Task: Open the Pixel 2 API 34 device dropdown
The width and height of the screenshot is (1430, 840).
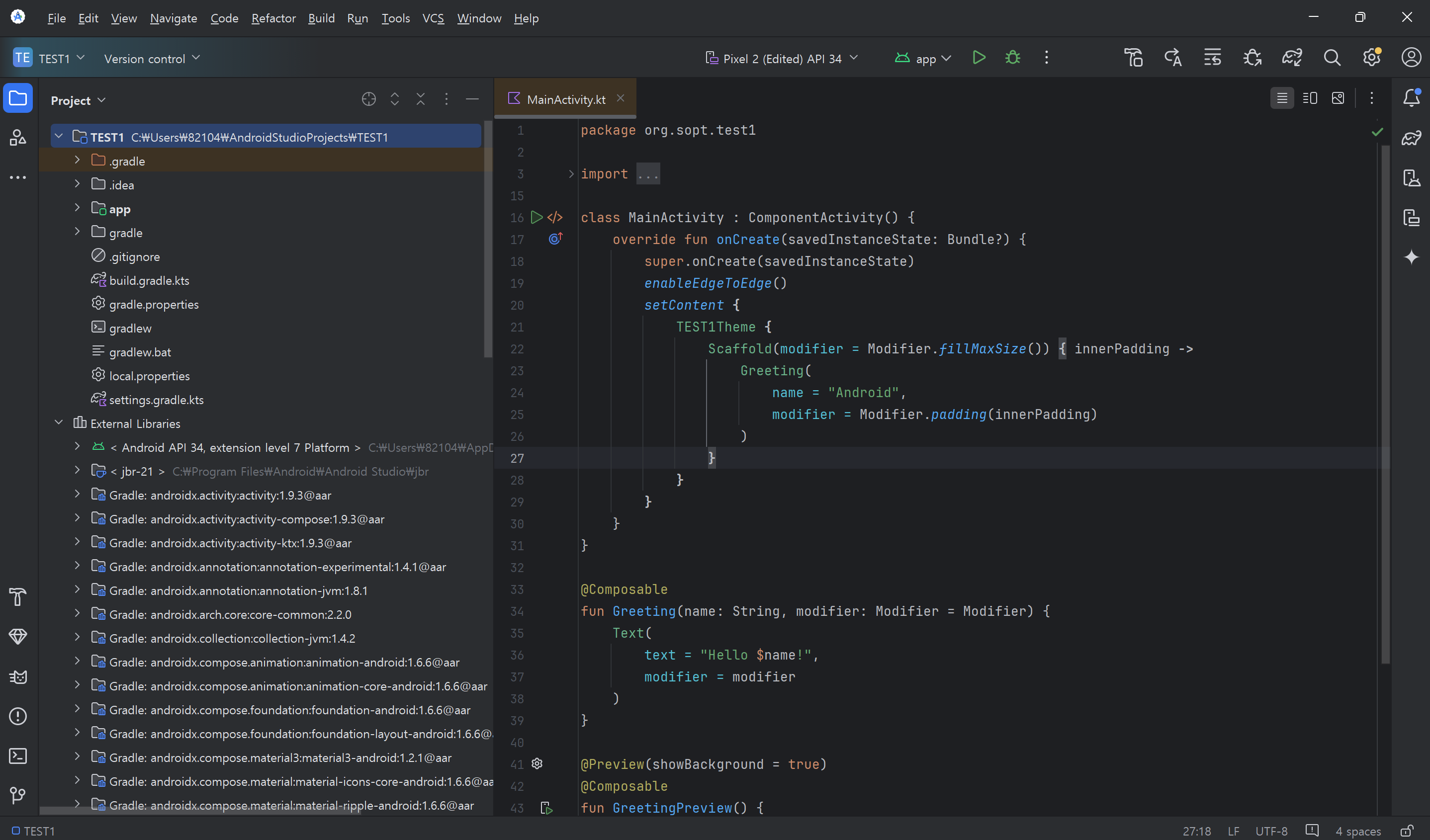Action: pyautogui.click(x=782, y=59)
